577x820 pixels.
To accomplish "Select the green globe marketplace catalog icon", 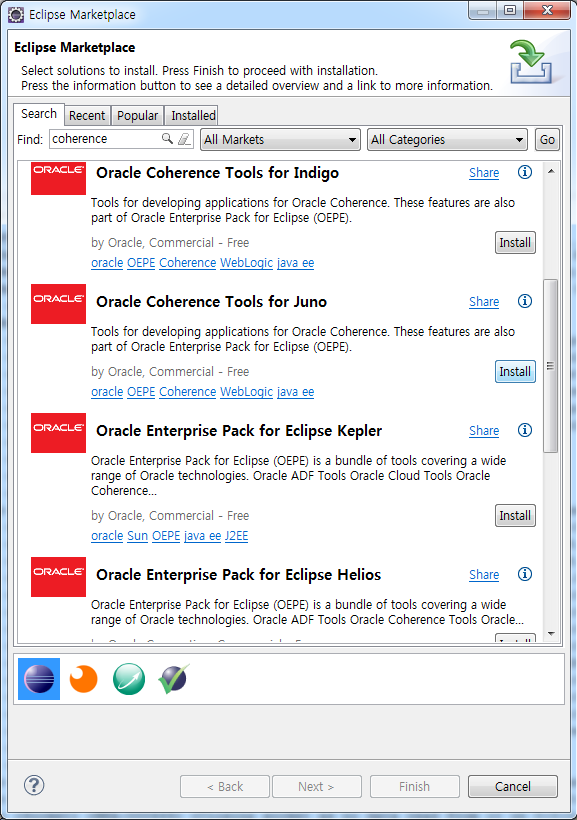I will coord(129,679).
